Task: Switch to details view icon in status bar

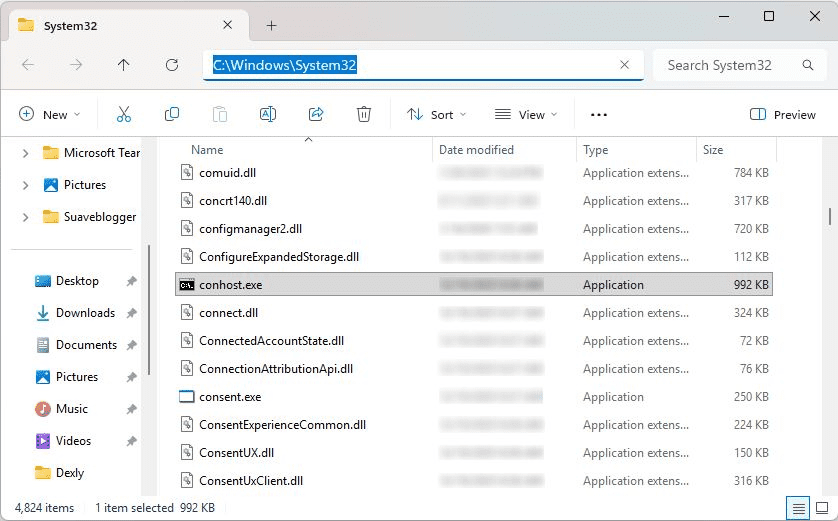Action: (798, 508)
